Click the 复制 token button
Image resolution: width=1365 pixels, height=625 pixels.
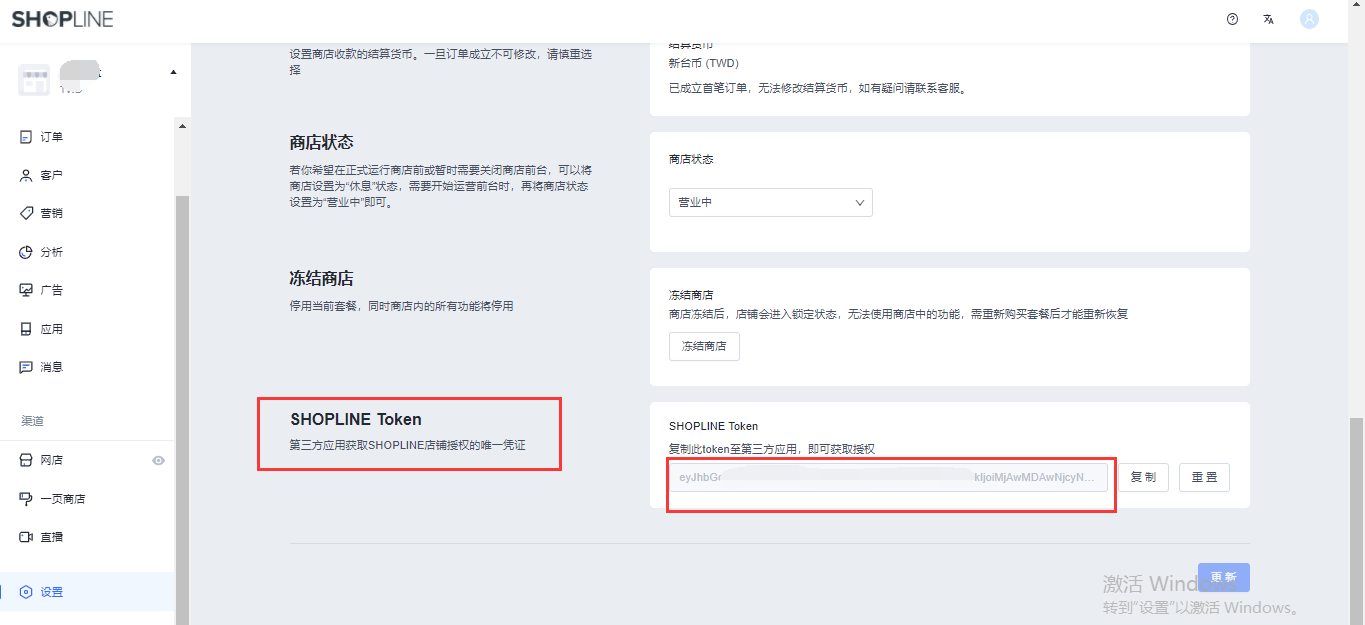1143,477
